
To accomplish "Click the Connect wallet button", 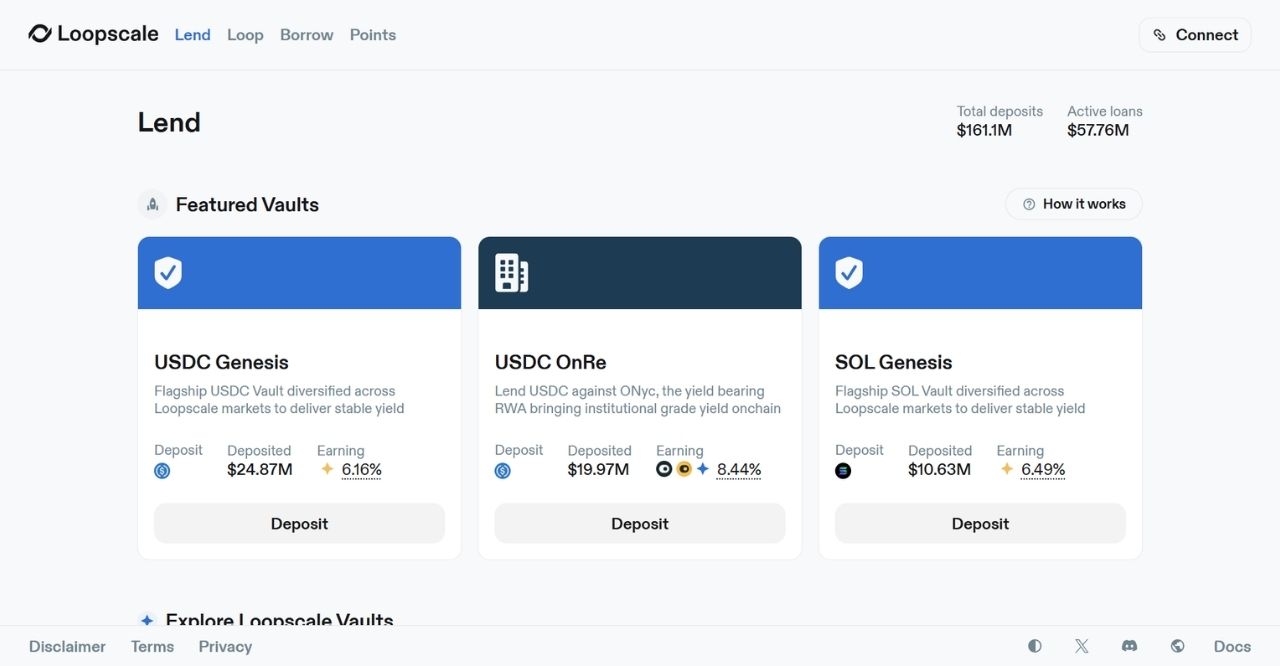I will pos(1195,35).
